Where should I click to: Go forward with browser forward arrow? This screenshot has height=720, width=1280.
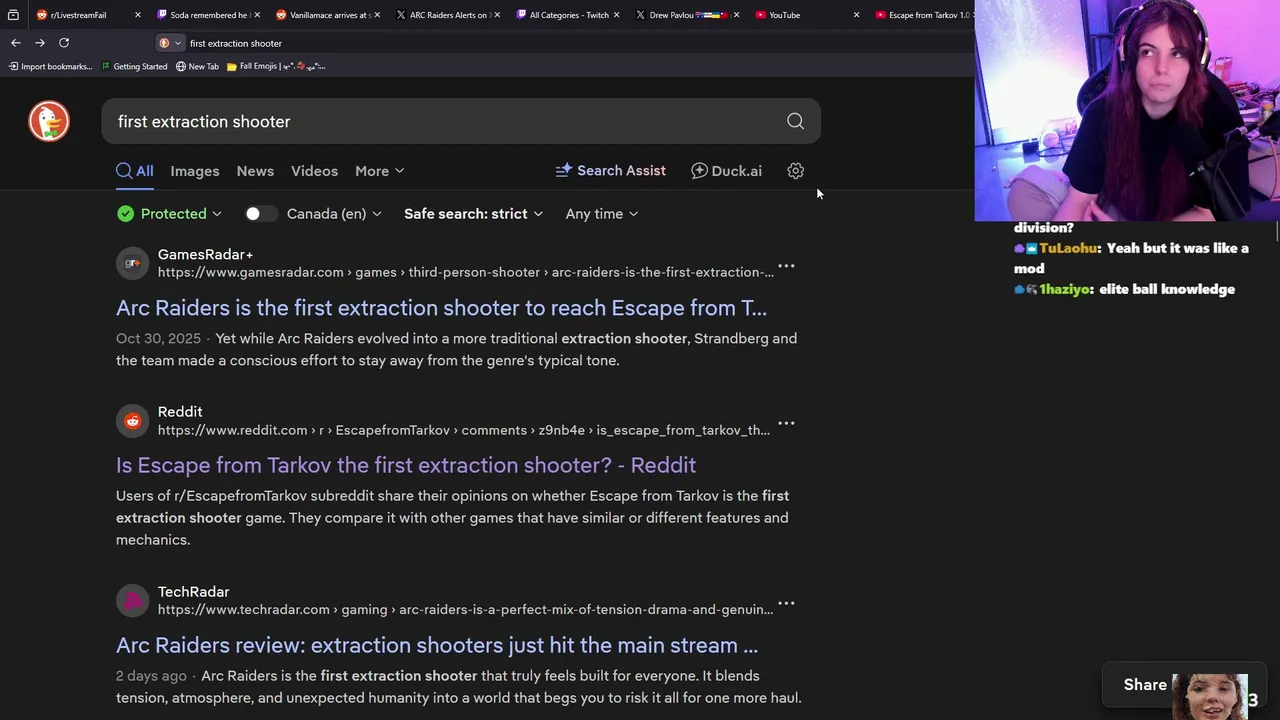click(x=40, y=43)
